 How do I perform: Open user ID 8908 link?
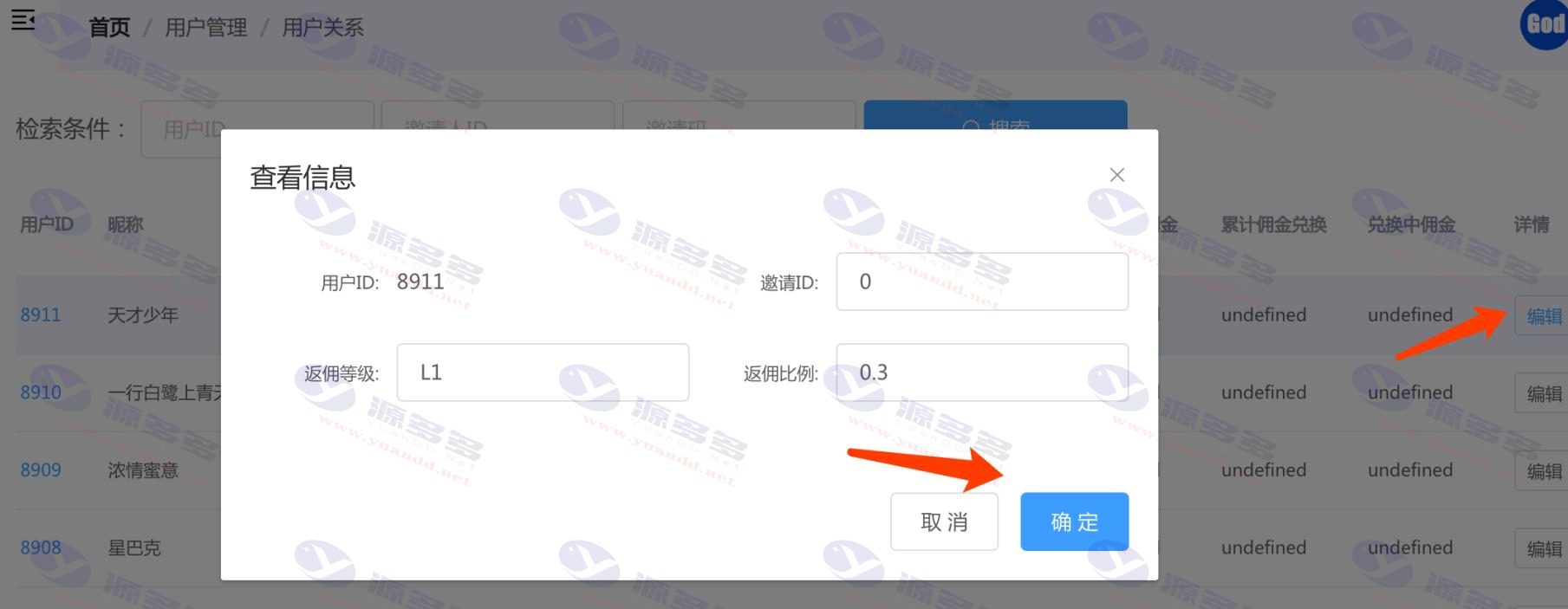tap(41, 547)
